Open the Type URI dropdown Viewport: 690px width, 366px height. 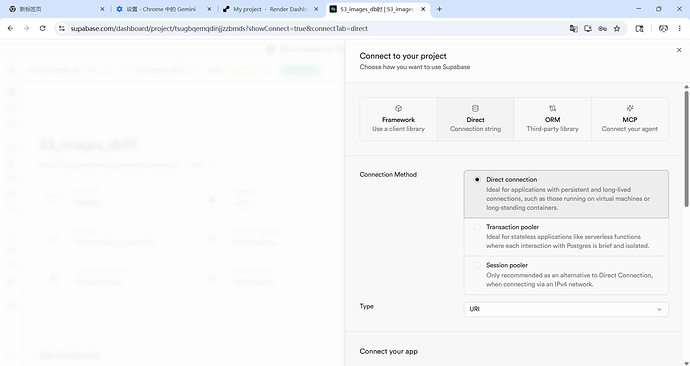coord(566,309)
